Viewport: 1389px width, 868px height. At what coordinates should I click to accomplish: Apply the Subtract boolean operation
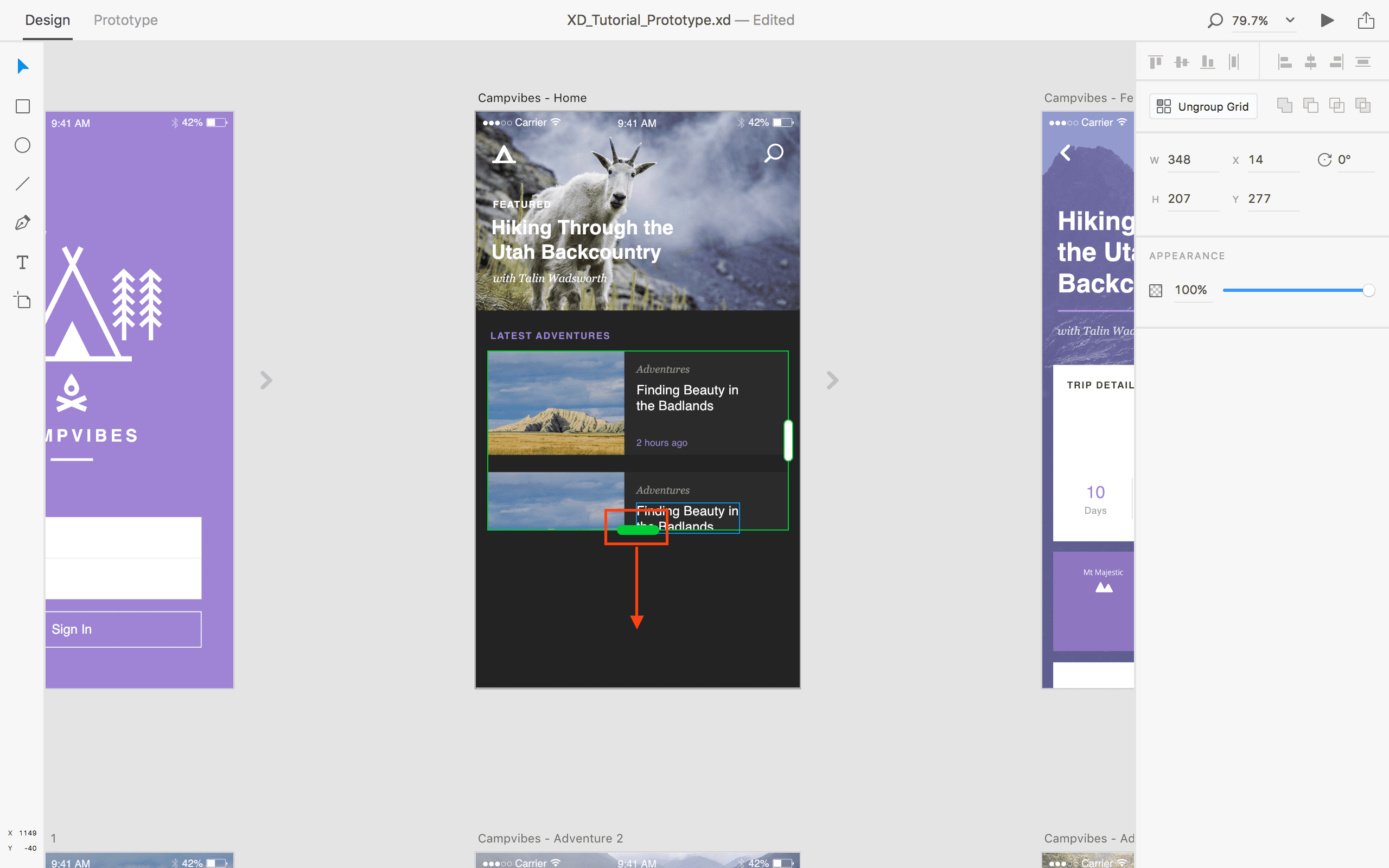1311,105
